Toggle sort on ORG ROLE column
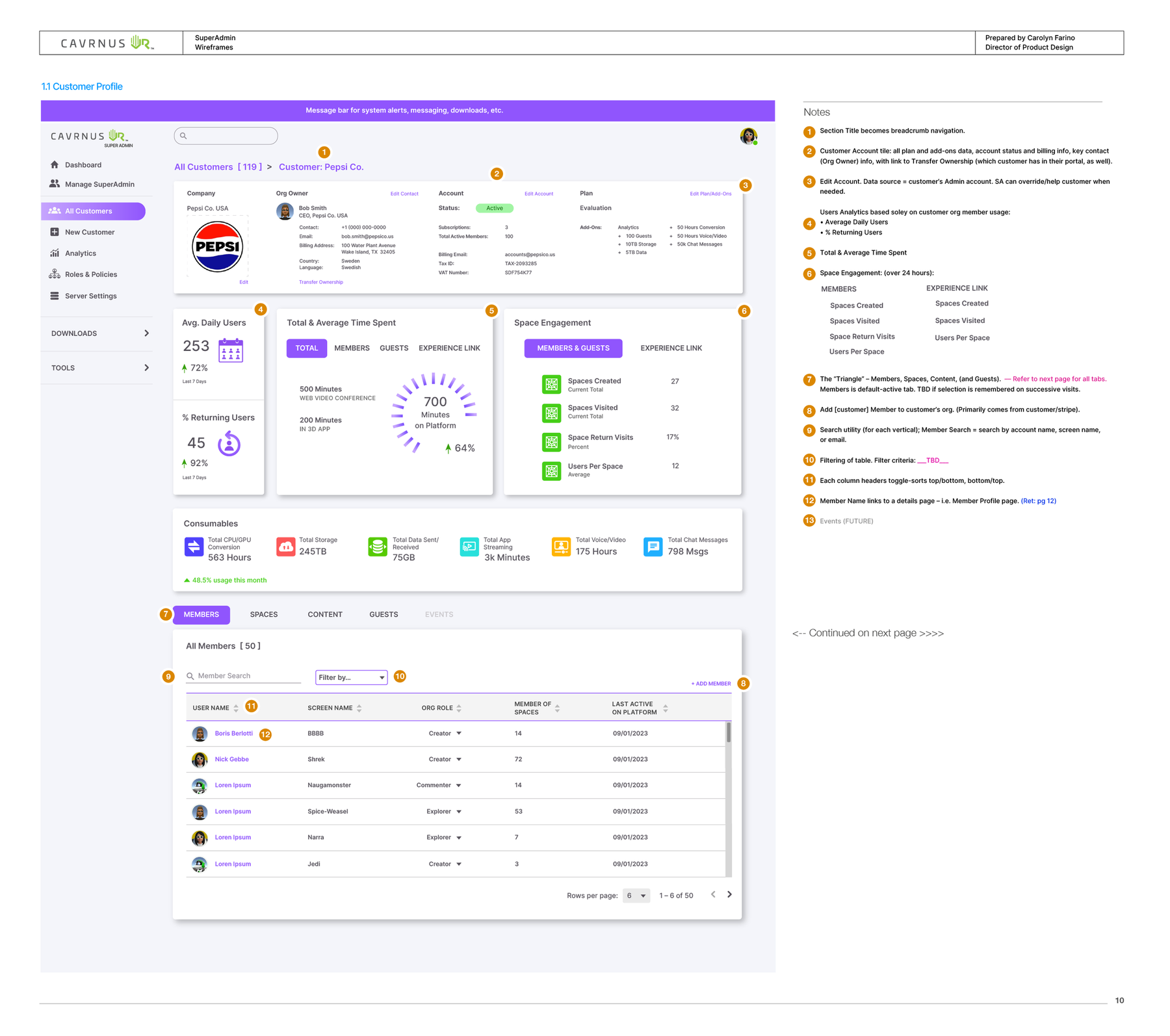The width and height of the screenshot is (1170, 1036). (459, 708)
